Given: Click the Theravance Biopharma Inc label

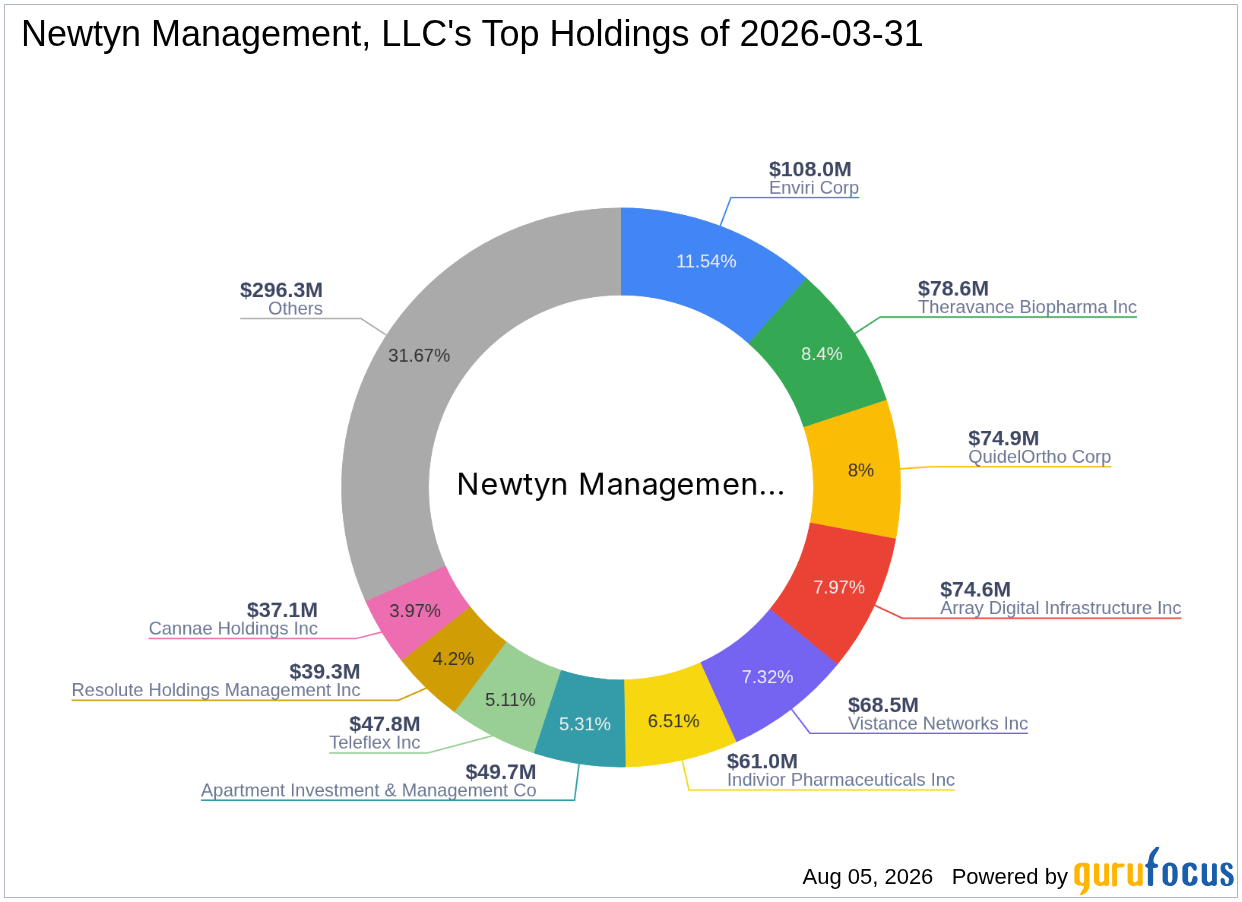Looking at the screenshot, I should (x=1027, y=307).
